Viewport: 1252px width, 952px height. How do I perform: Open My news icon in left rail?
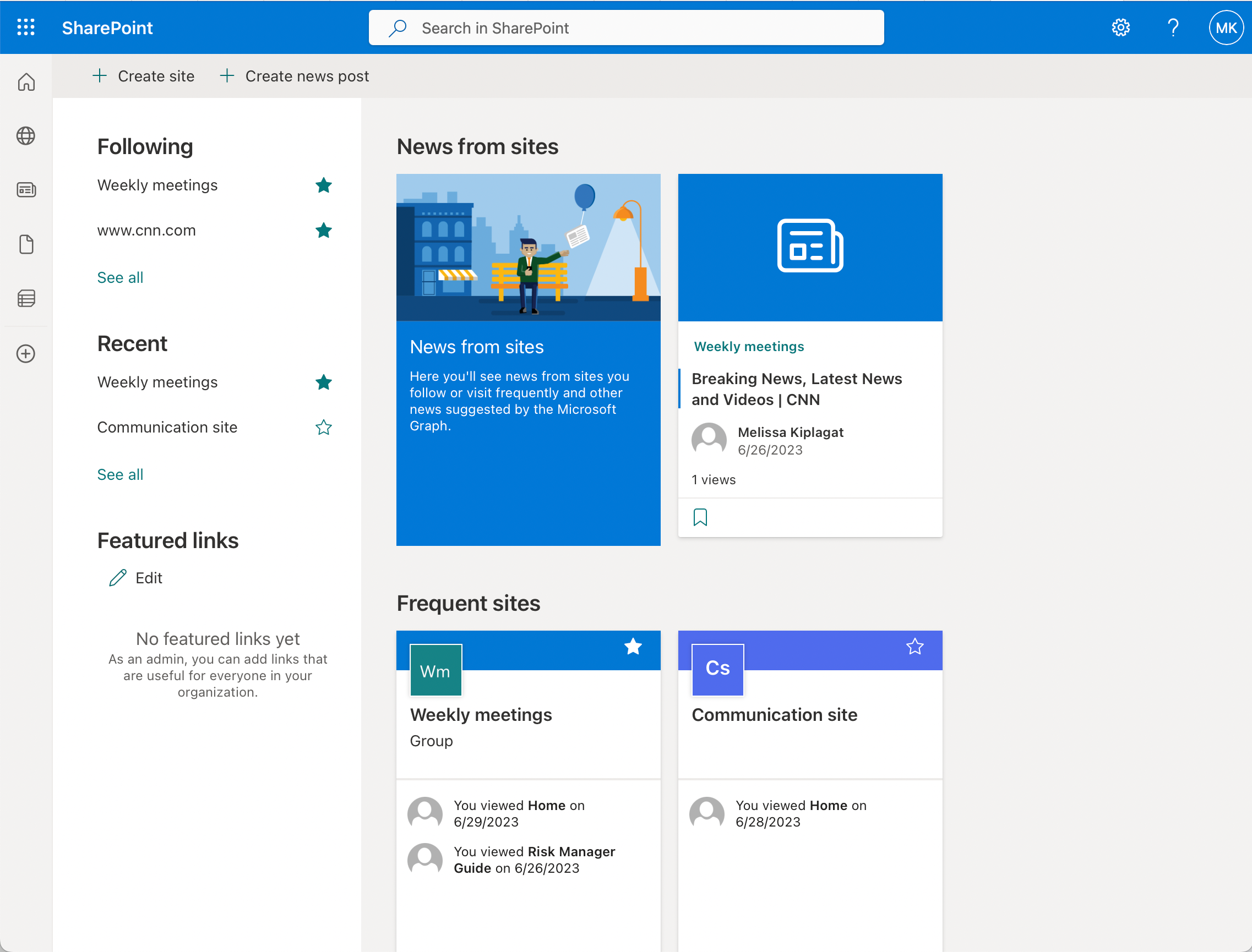(26, 189)
